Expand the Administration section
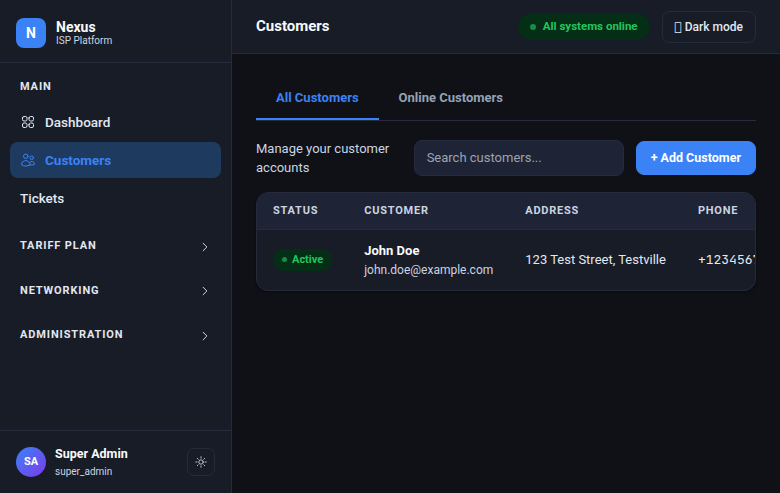Image resolution: width=780 pixels, height=493 pixels. pos(114,334)
